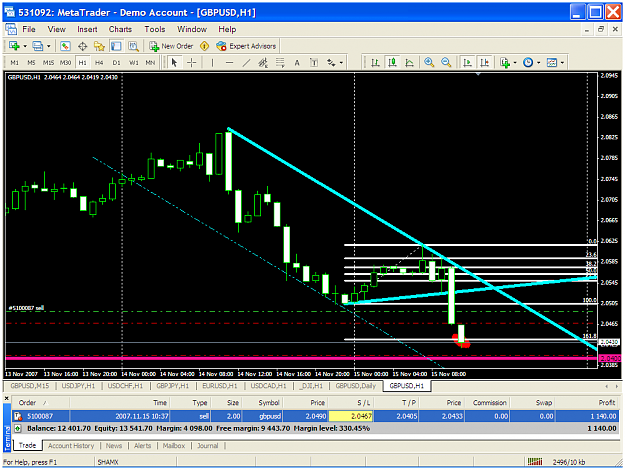This screenshot has width=625, height=470.
Task: Toggle the Expert Advisors button
Action: coord(246,46)
